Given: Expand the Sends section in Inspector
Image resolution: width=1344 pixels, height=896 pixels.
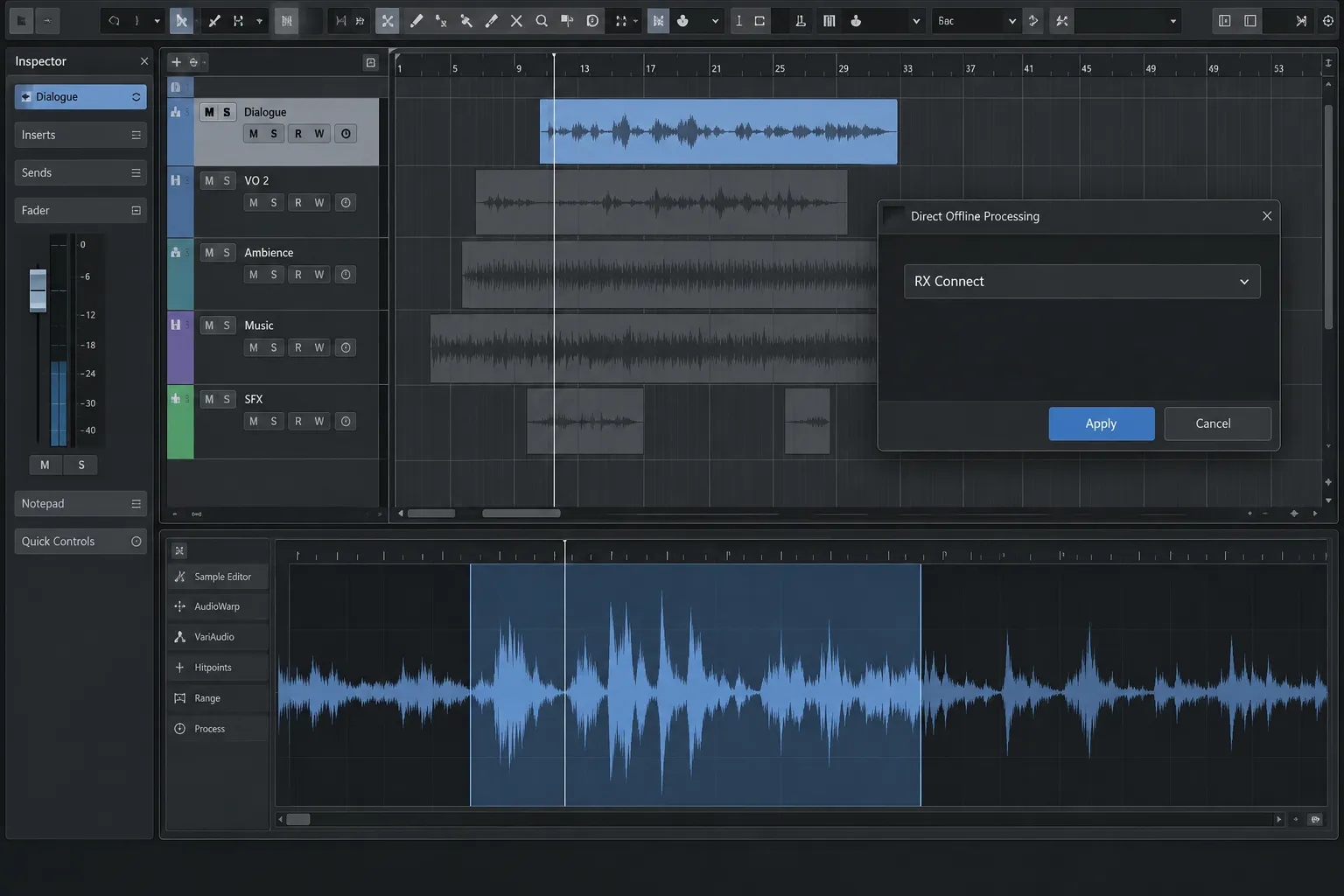Looking at the screenshot, I should [80, 172].
